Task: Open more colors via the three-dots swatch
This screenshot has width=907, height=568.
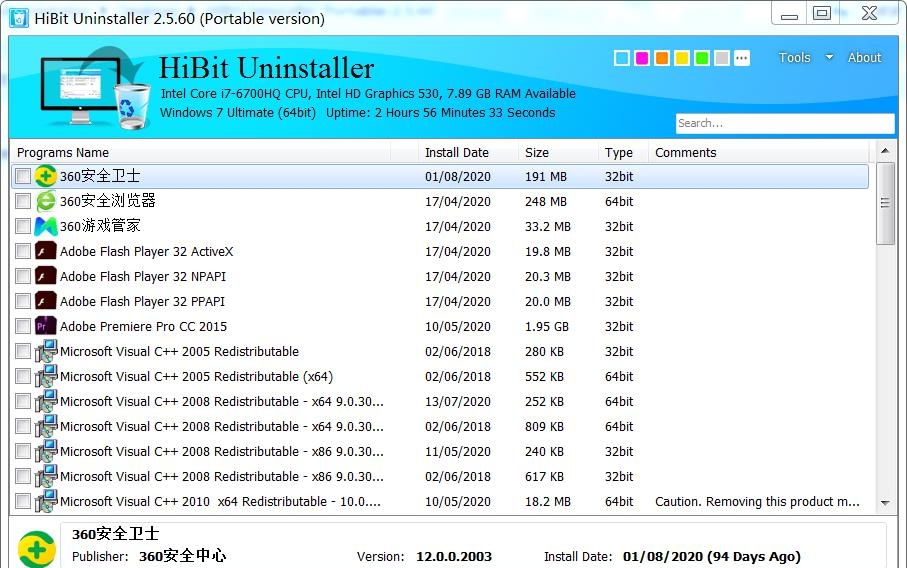Action: [742, 58]
